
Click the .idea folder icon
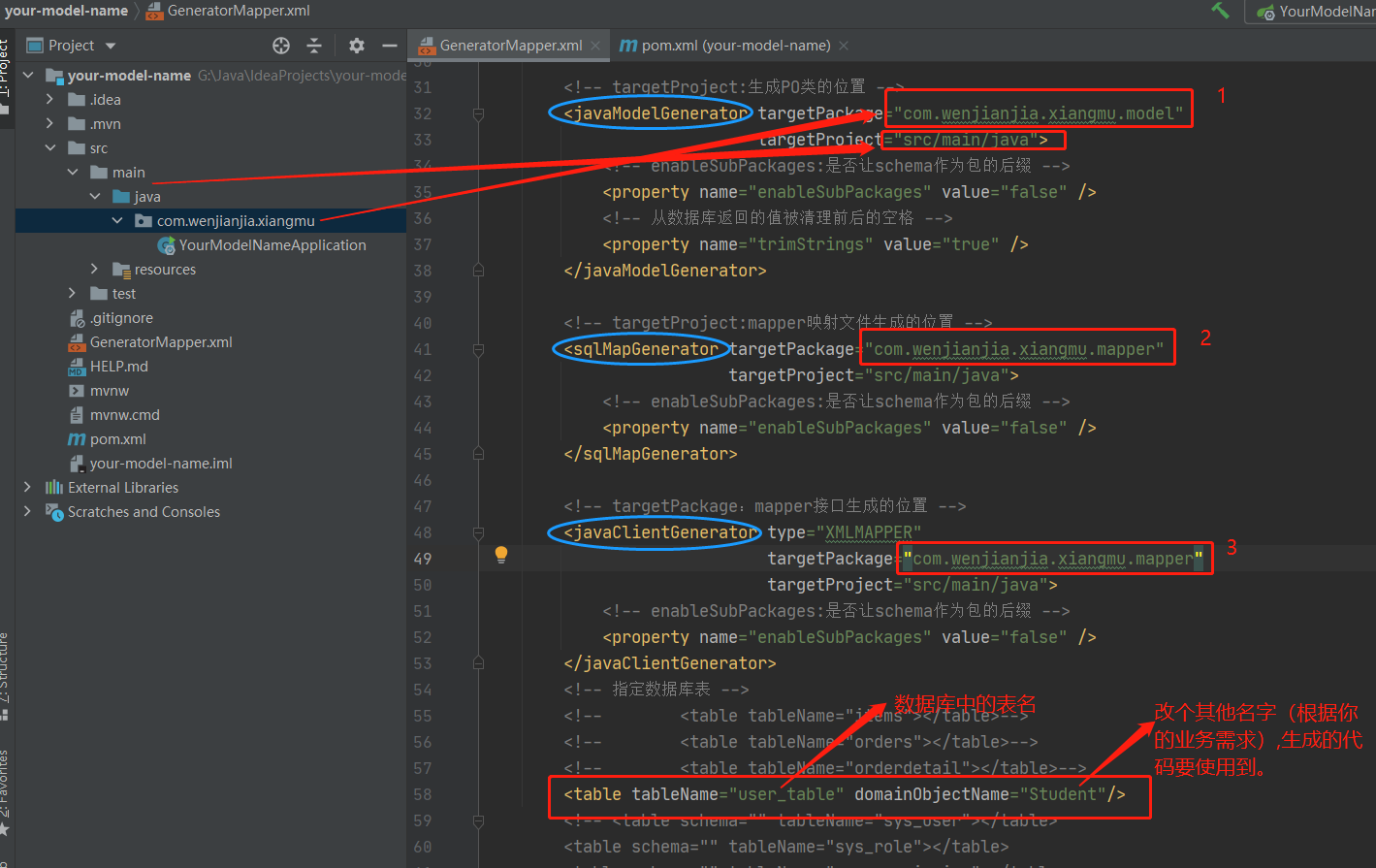(x=77, y=100)
